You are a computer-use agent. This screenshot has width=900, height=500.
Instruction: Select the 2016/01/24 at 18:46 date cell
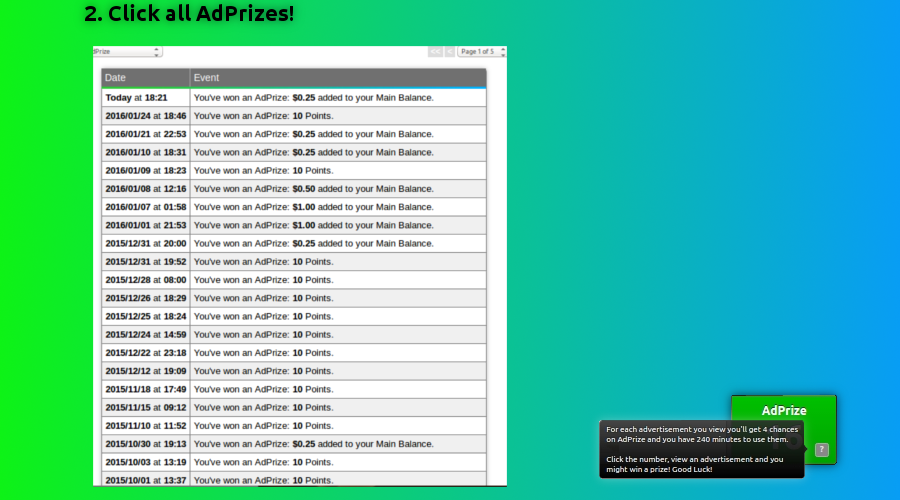[146, 116]
